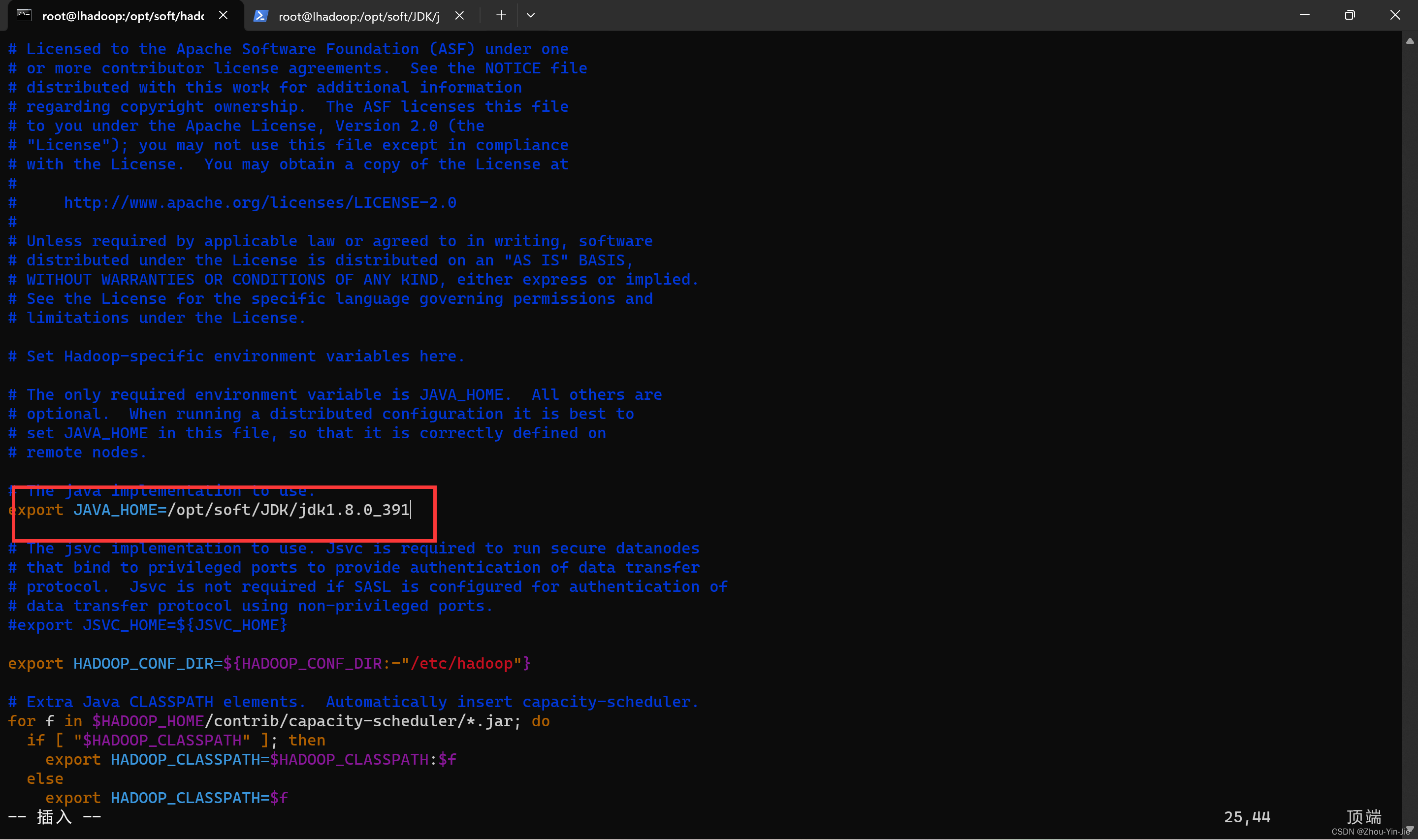Minimize the terminal window

[1304, 15]
